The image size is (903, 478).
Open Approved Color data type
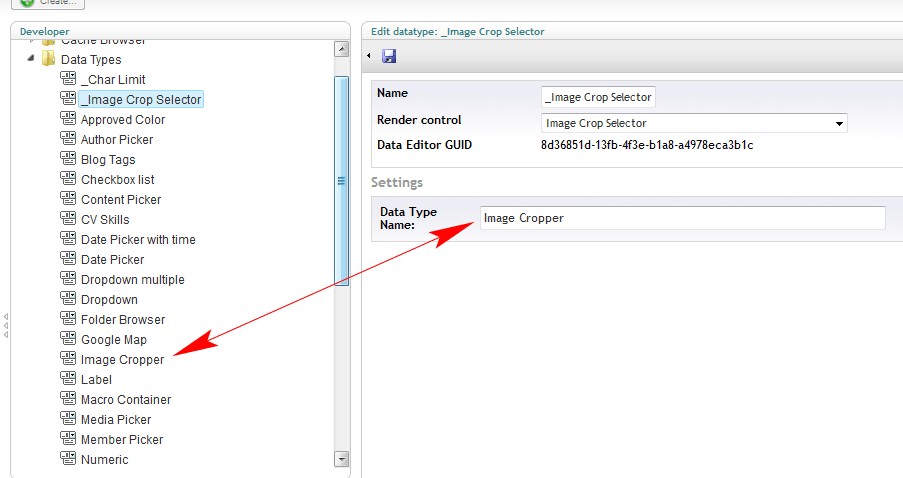point(123,120)
